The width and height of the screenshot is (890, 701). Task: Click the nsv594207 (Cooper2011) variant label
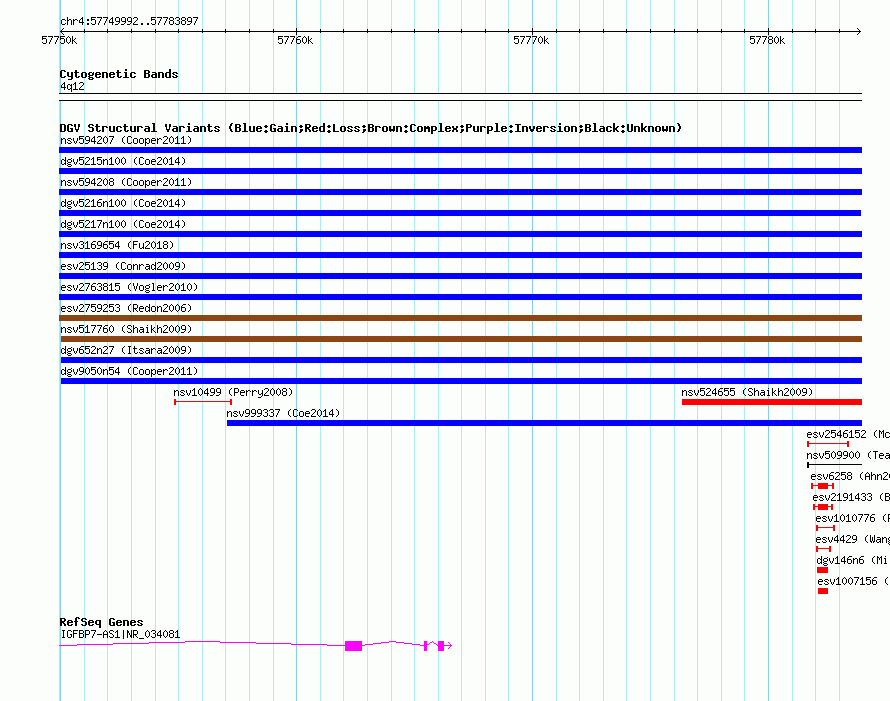point(126,140)
